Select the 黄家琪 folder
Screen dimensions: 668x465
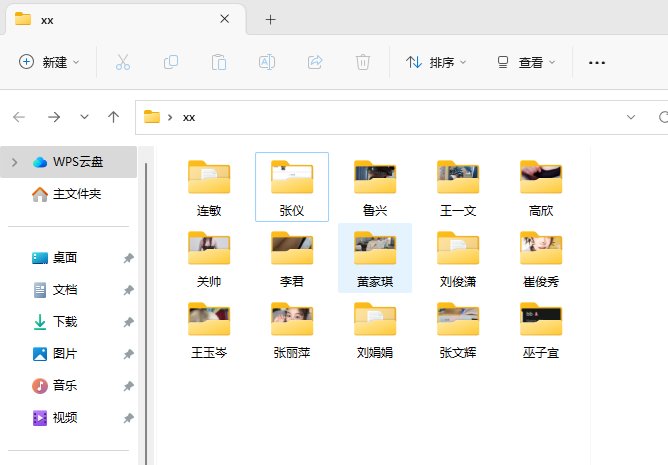coord(375,259)
